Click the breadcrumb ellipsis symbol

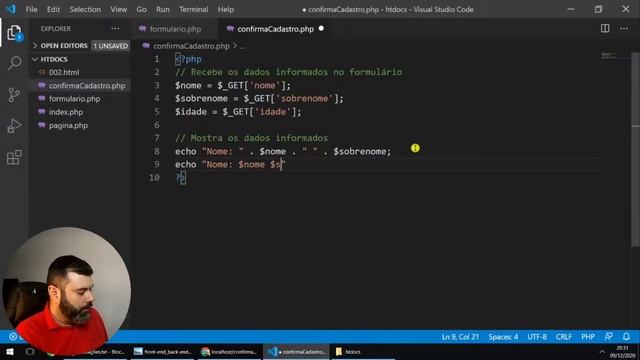point(242,47)
